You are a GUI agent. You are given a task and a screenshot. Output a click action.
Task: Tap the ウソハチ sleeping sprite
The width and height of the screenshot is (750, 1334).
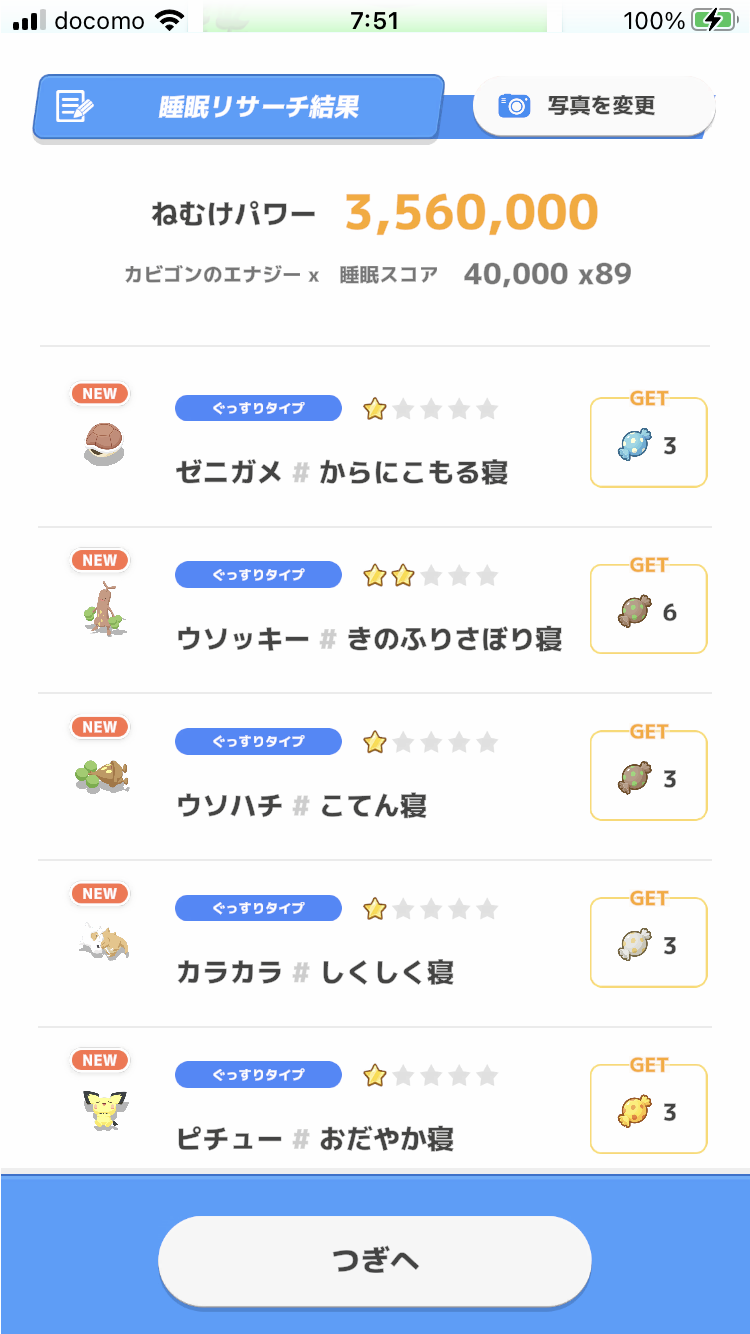pyautogui.click(x=101, y=776)
